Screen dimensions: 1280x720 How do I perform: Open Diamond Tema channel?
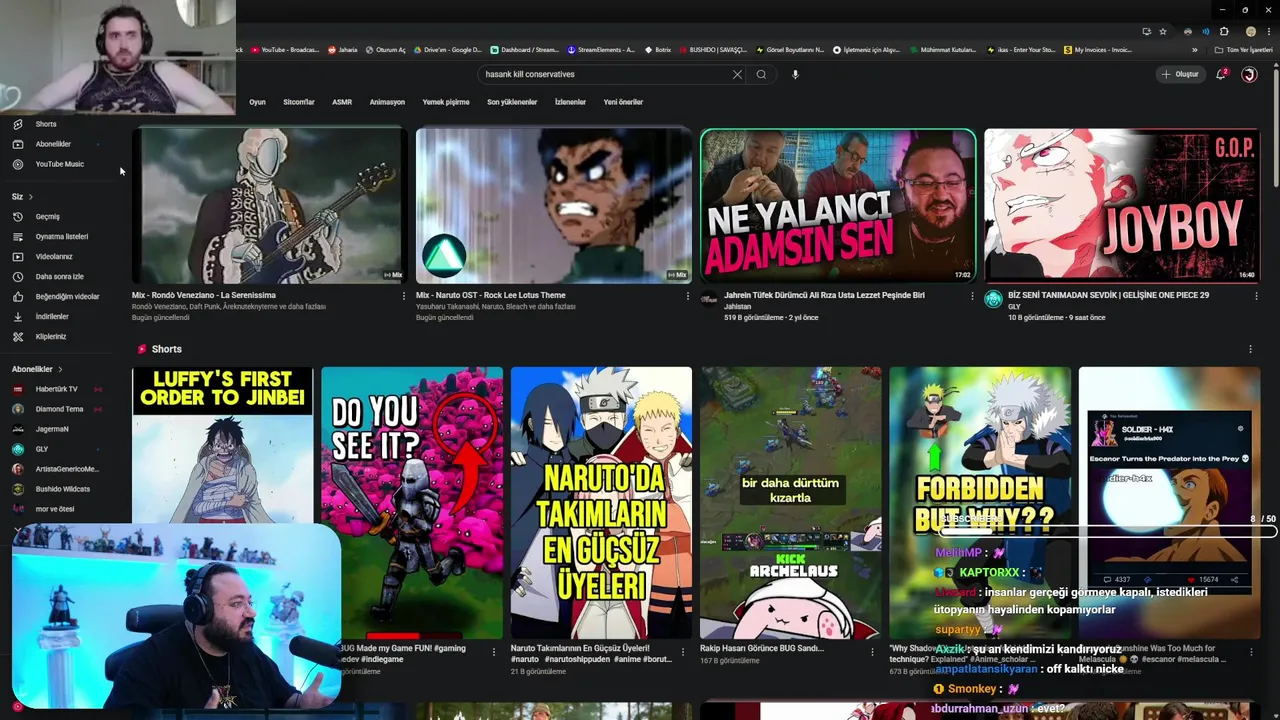point(59,409)
